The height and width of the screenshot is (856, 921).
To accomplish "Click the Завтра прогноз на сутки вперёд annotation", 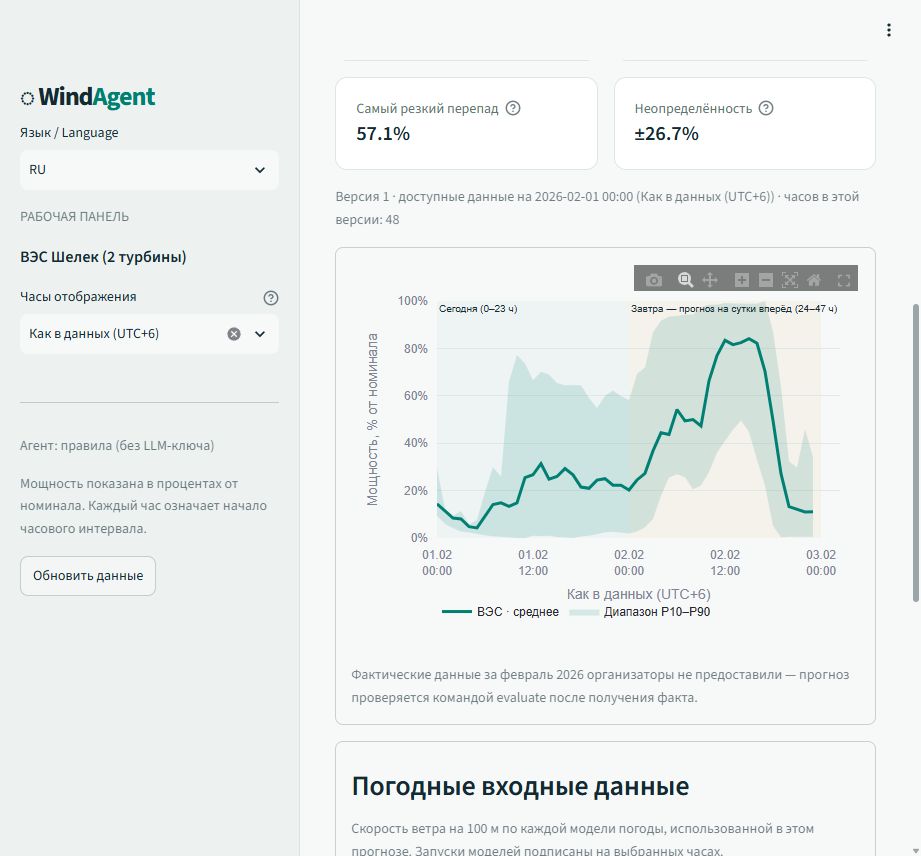I will point(734,308).
